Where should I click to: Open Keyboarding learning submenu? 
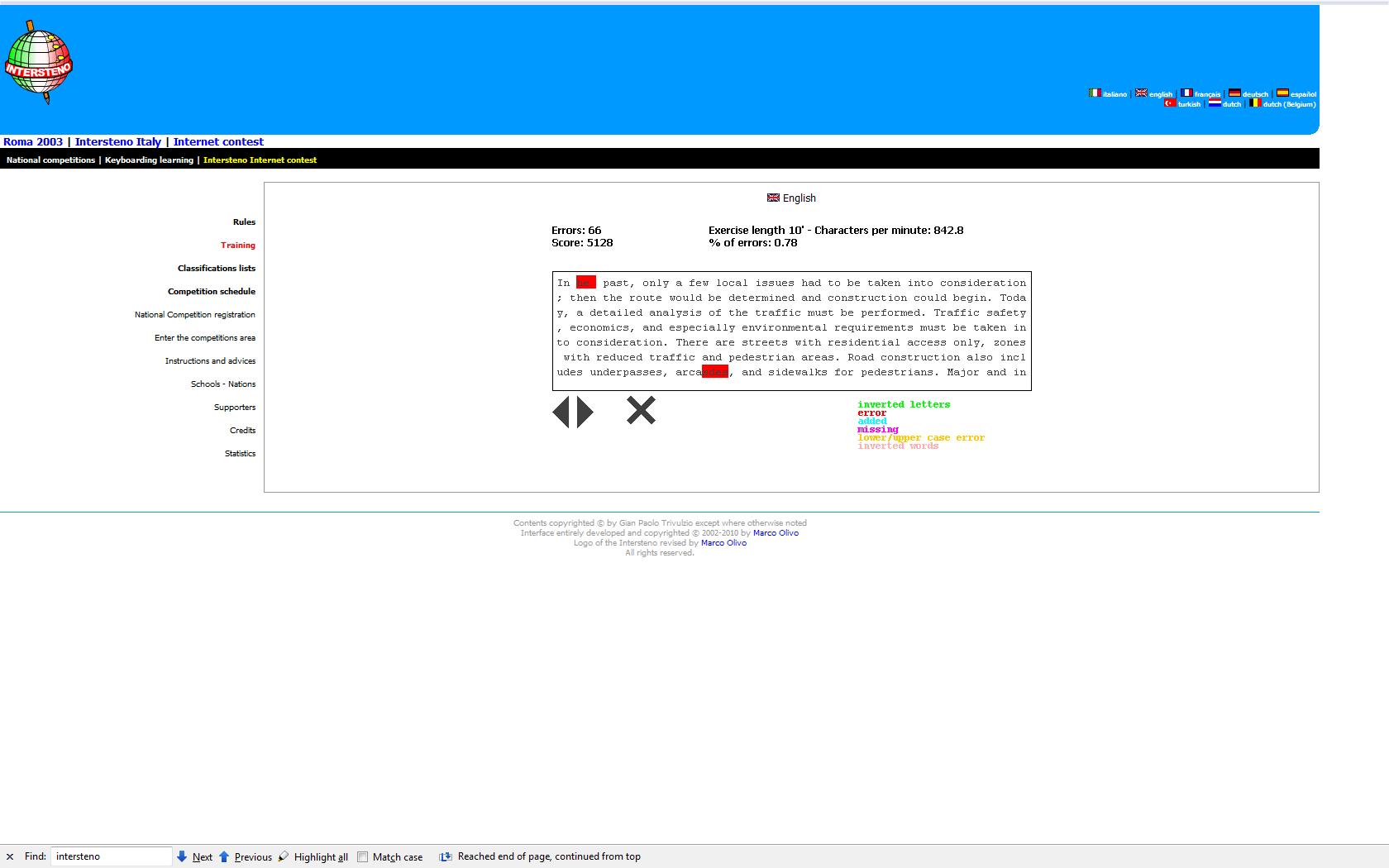tap(149, 160)
